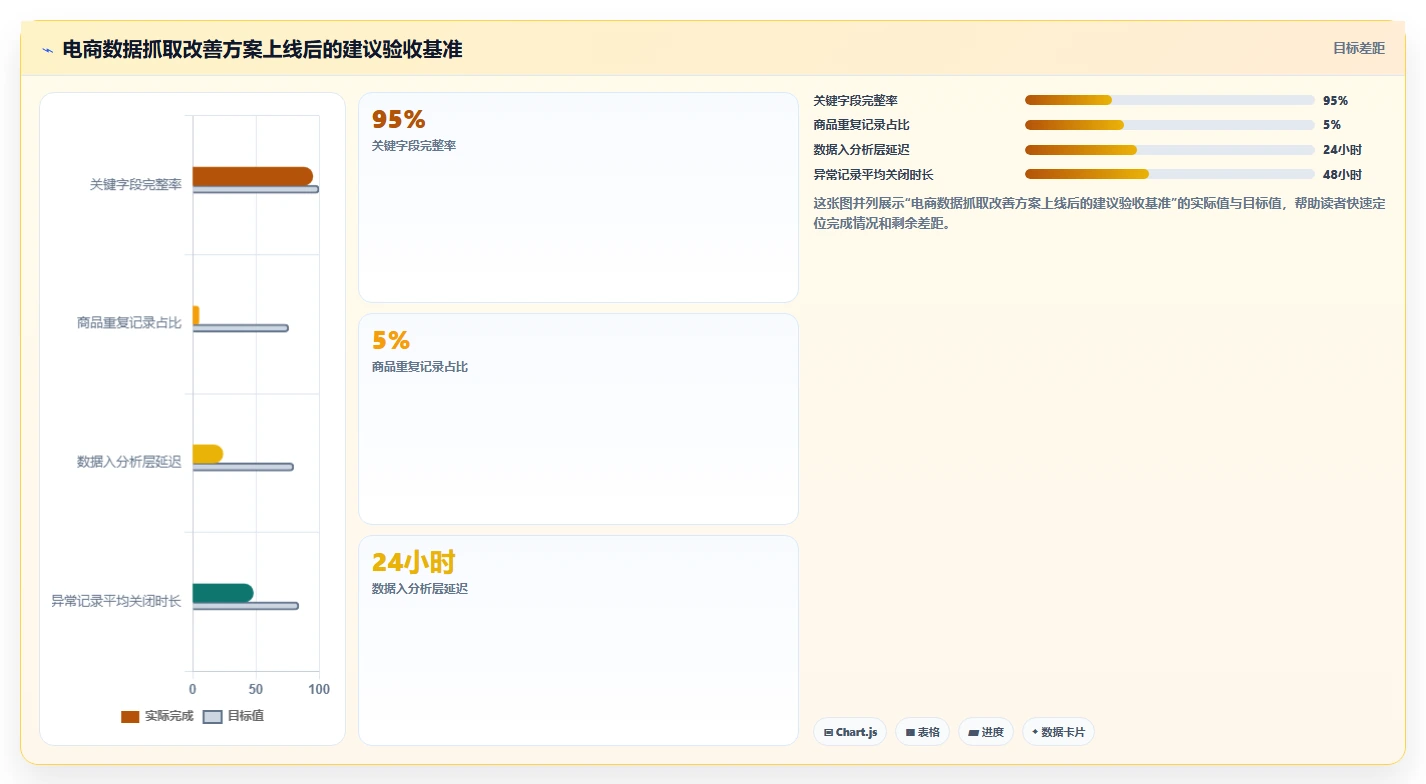The height and width of the screenshot is (784, 1426).
Task: Toggle the 实际完成 legend item
Action: point(157,716)
